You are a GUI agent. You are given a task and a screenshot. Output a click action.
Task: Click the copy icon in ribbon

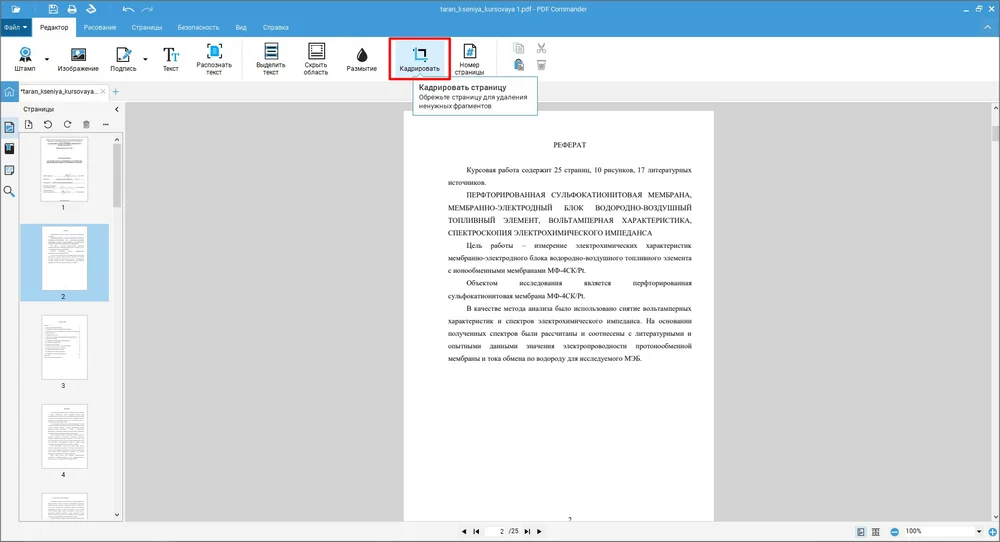518,48
